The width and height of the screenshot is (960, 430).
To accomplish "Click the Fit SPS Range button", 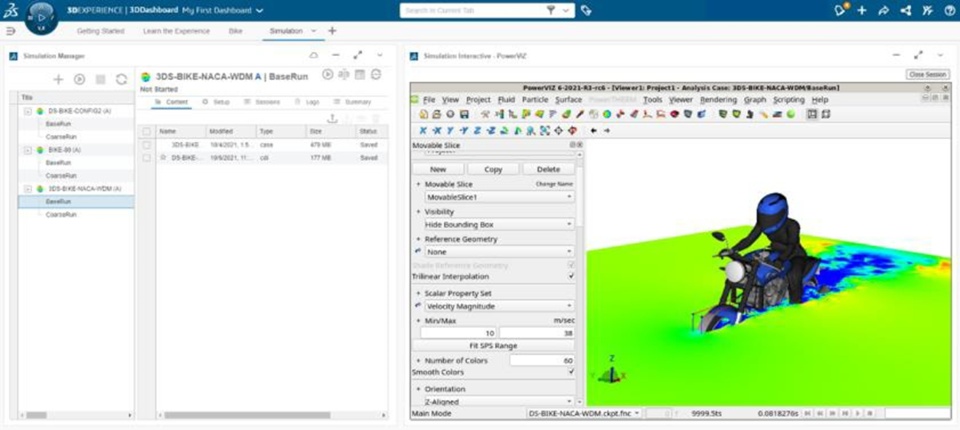I will pyautogui.click(x=493, y=345).
